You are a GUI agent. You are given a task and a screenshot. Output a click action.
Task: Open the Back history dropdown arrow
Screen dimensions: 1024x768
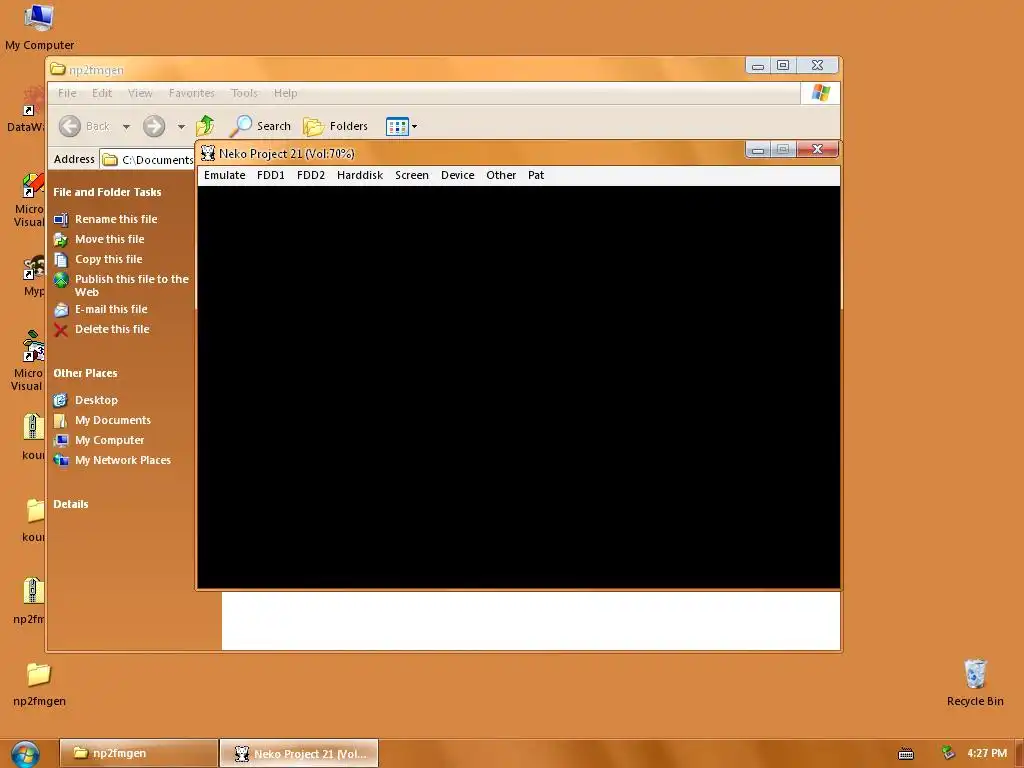click(127, 127)
